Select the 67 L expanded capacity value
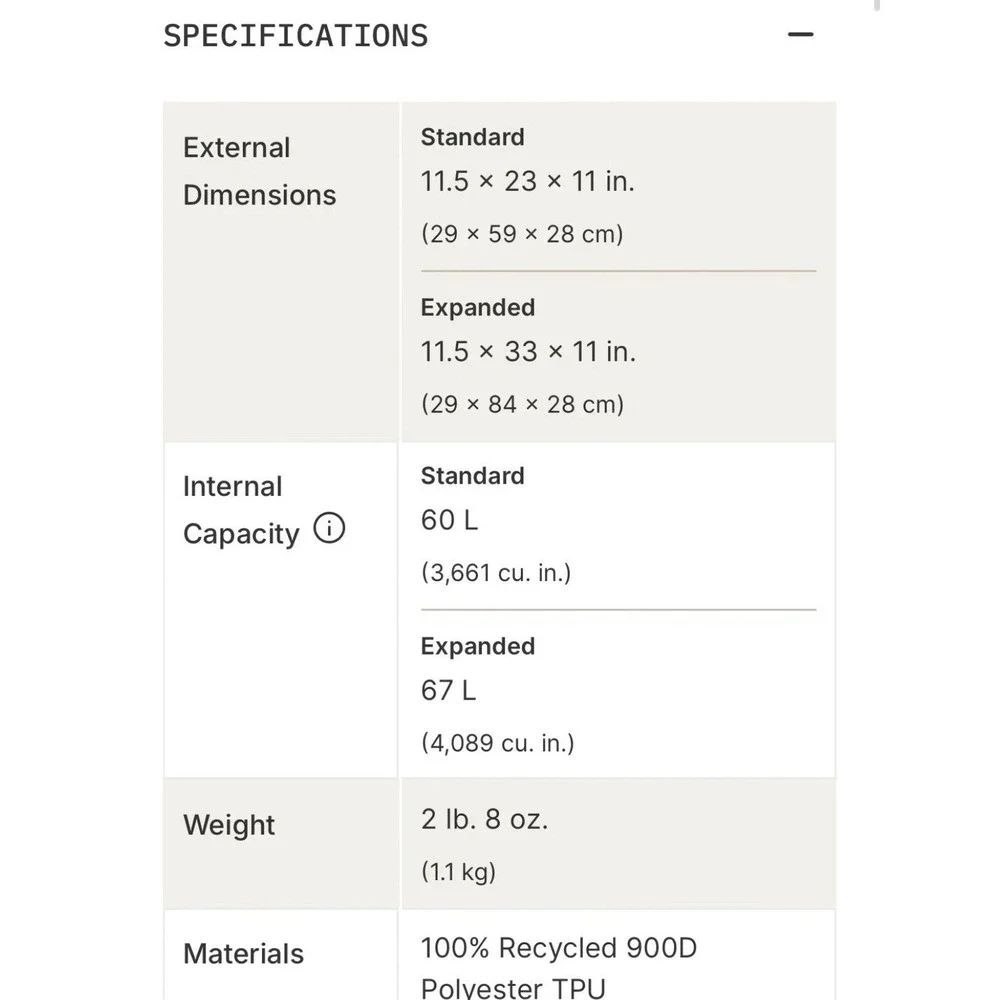 pos(448,690)
